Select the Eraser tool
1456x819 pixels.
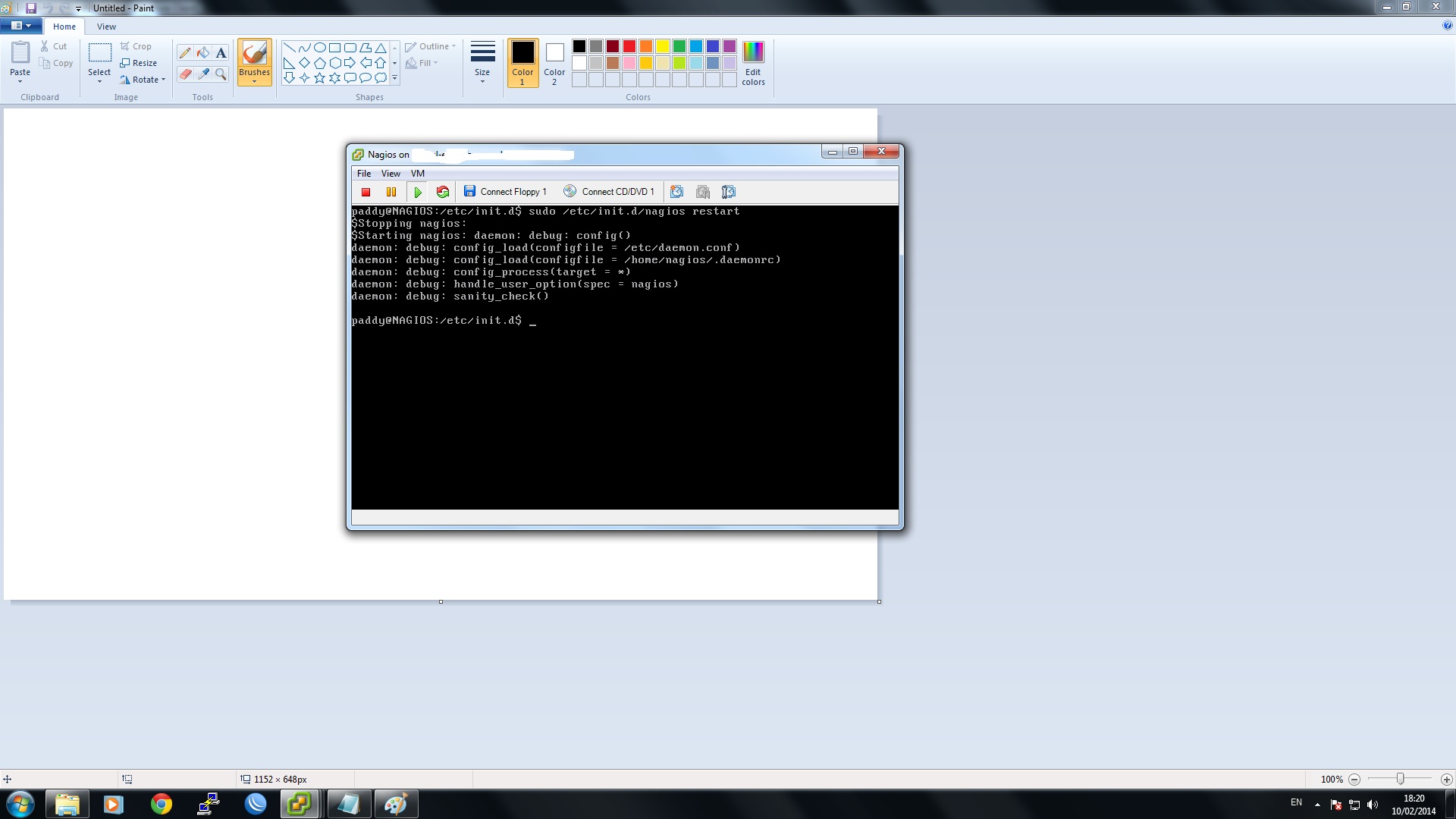[x=185, y=74]
